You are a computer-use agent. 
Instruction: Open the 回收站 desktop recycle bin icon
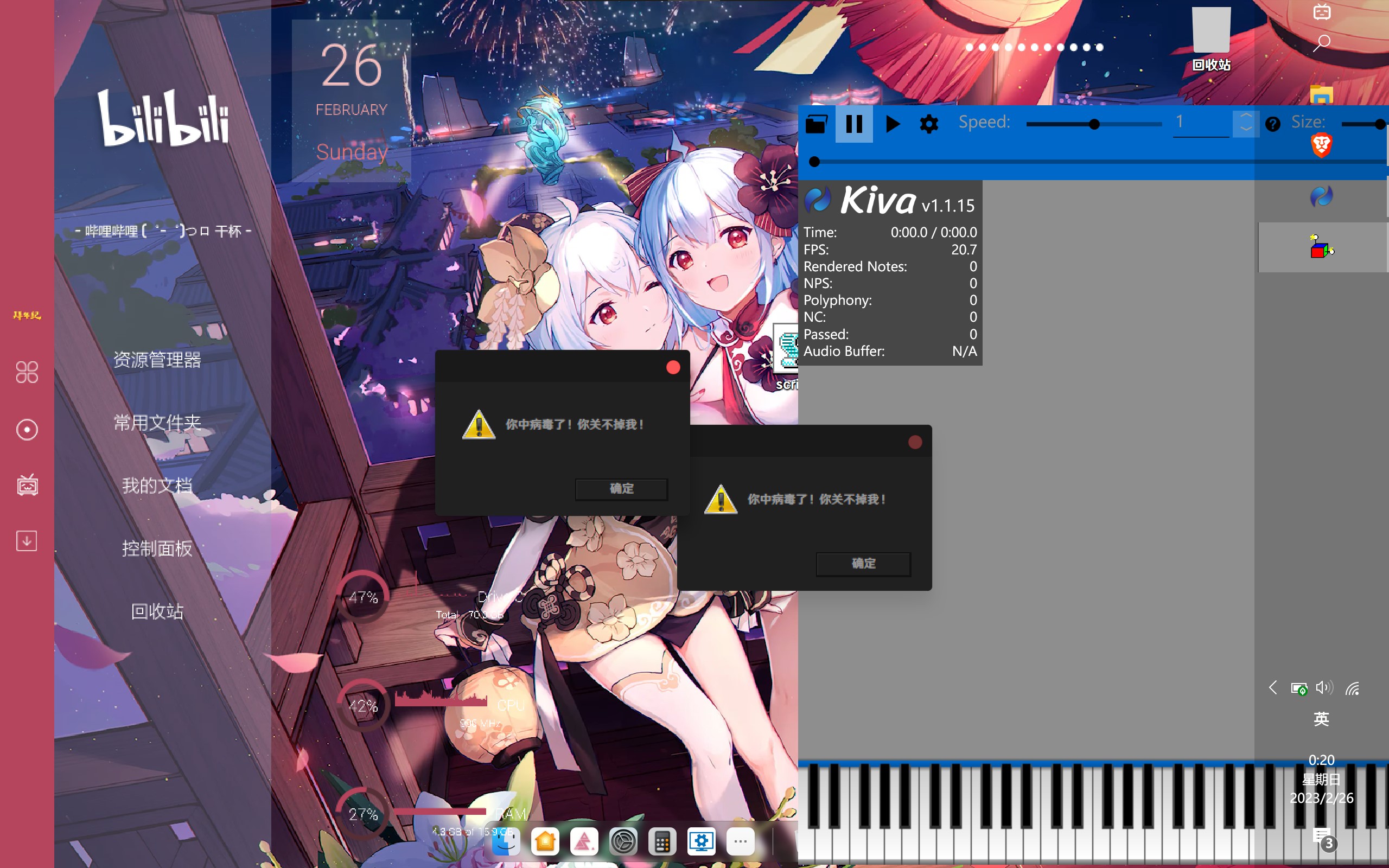(1211, 39)
